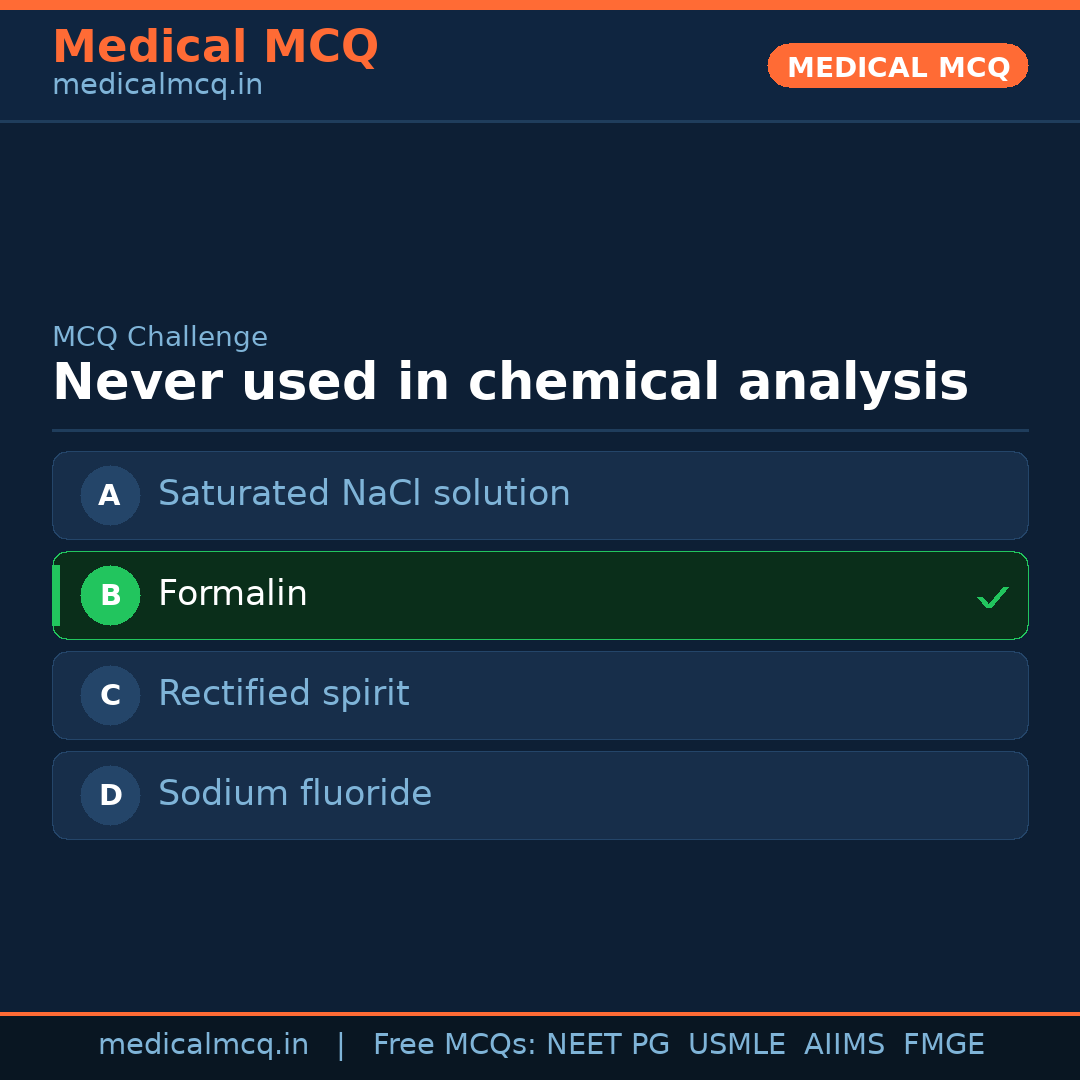Click the green letter B circle badge
1080x1080 pixels.
110,595
